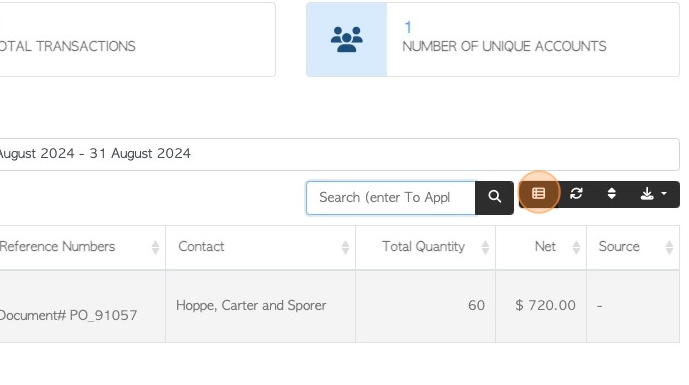Click the search input field
Viewport: 689px width, 385px height.
(x=391, y=198)
